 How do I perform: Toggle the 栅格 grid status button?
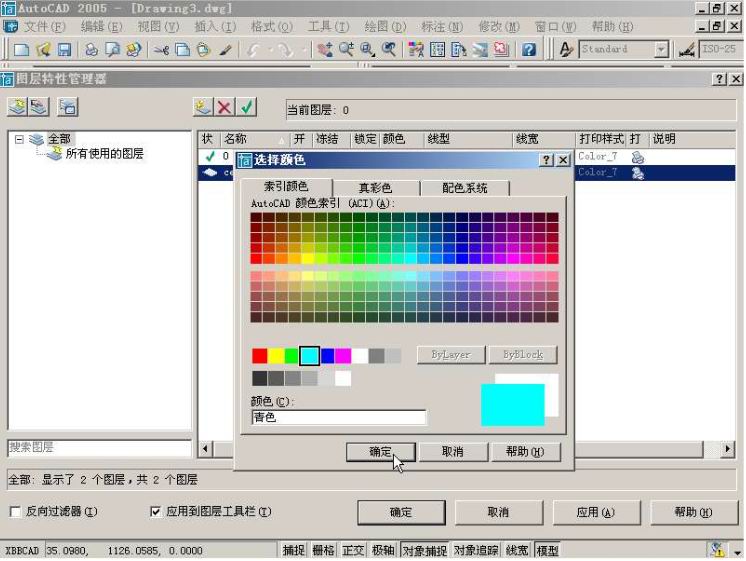coord(324,550)
